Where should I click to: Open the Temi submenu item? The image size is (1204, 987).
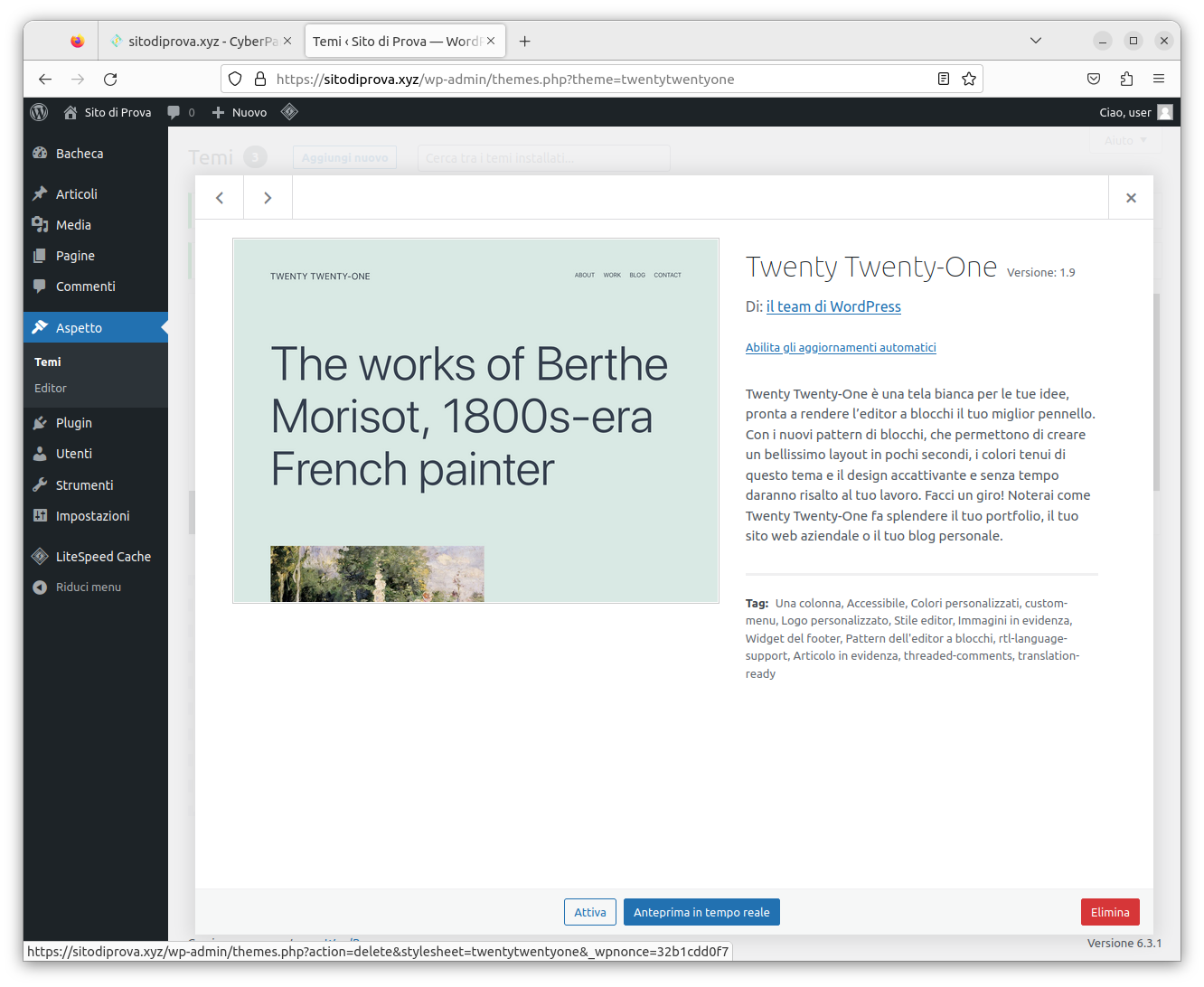point(48,362)
